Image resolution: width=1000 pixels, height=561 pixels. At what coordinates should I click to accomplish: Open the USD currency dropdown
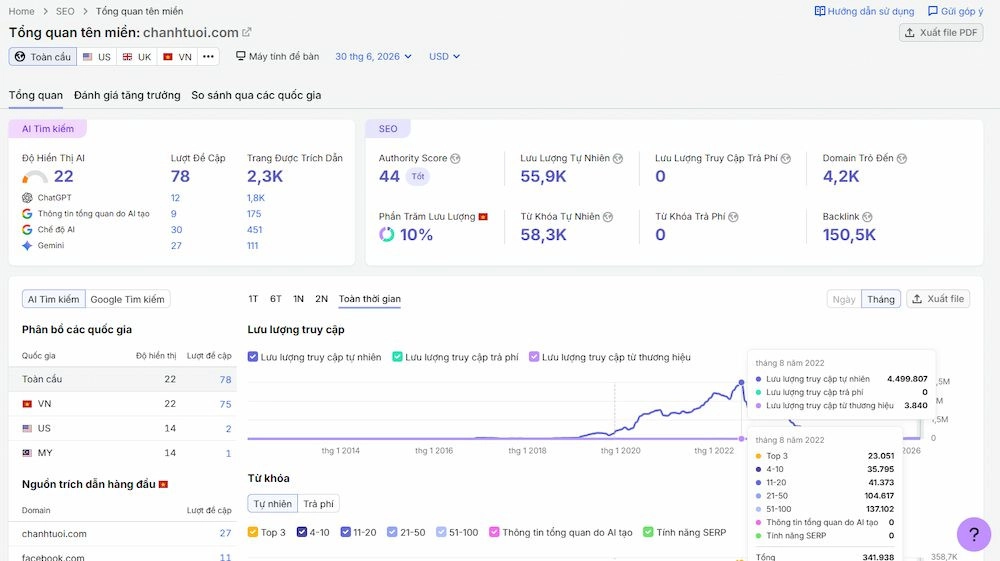tap(445, 57)
